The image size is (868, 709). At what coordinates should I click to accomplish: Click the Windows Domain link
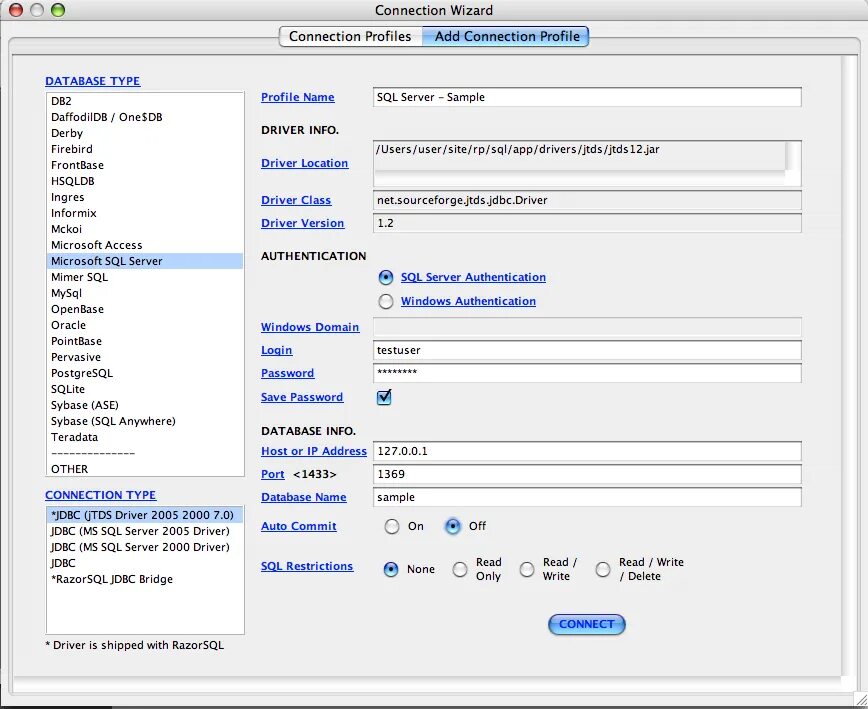tap(310, 327)
